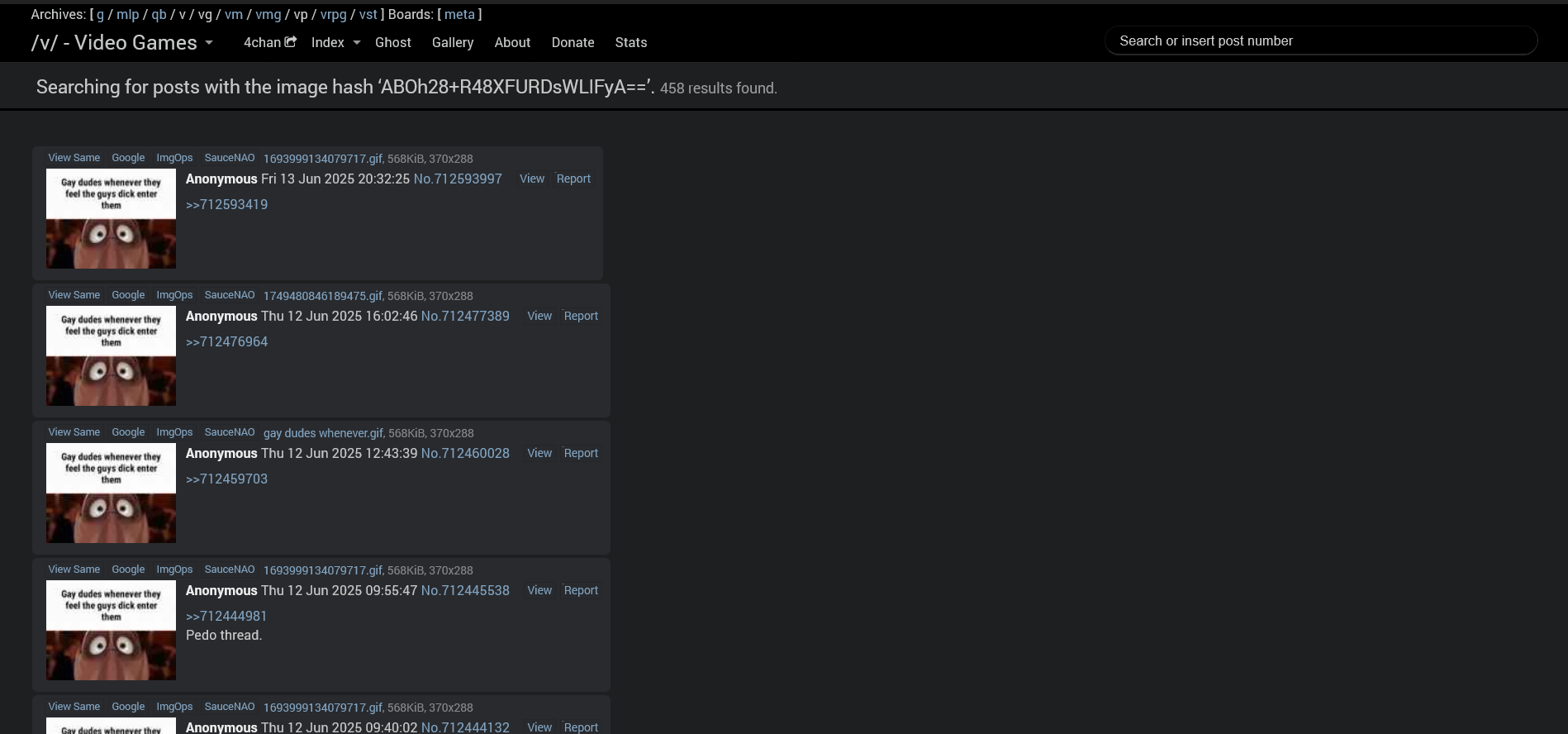Report post No.712593997
The width and height of the screenshot is (1568, 734).
point(573,179)
